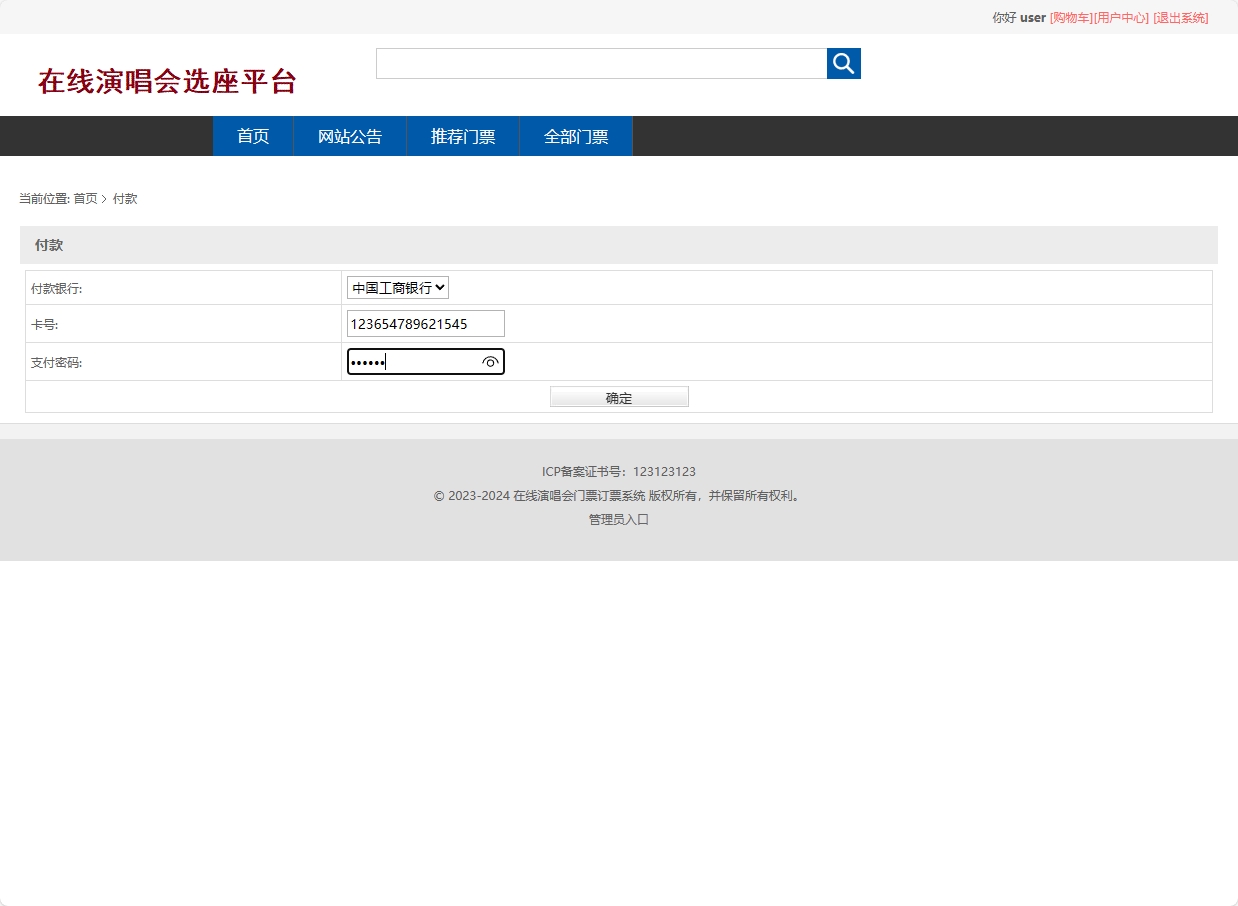Viewport: 1238px width, 906px height.
Task: Log out via 退出系统 link
Action: (x=1180, y=17)
